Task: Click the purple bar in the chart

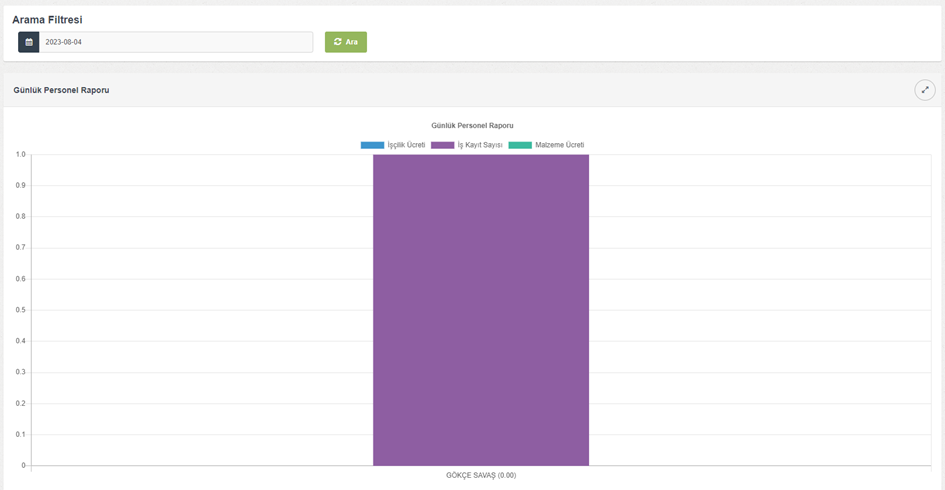Action: click(x=481, y=310)
